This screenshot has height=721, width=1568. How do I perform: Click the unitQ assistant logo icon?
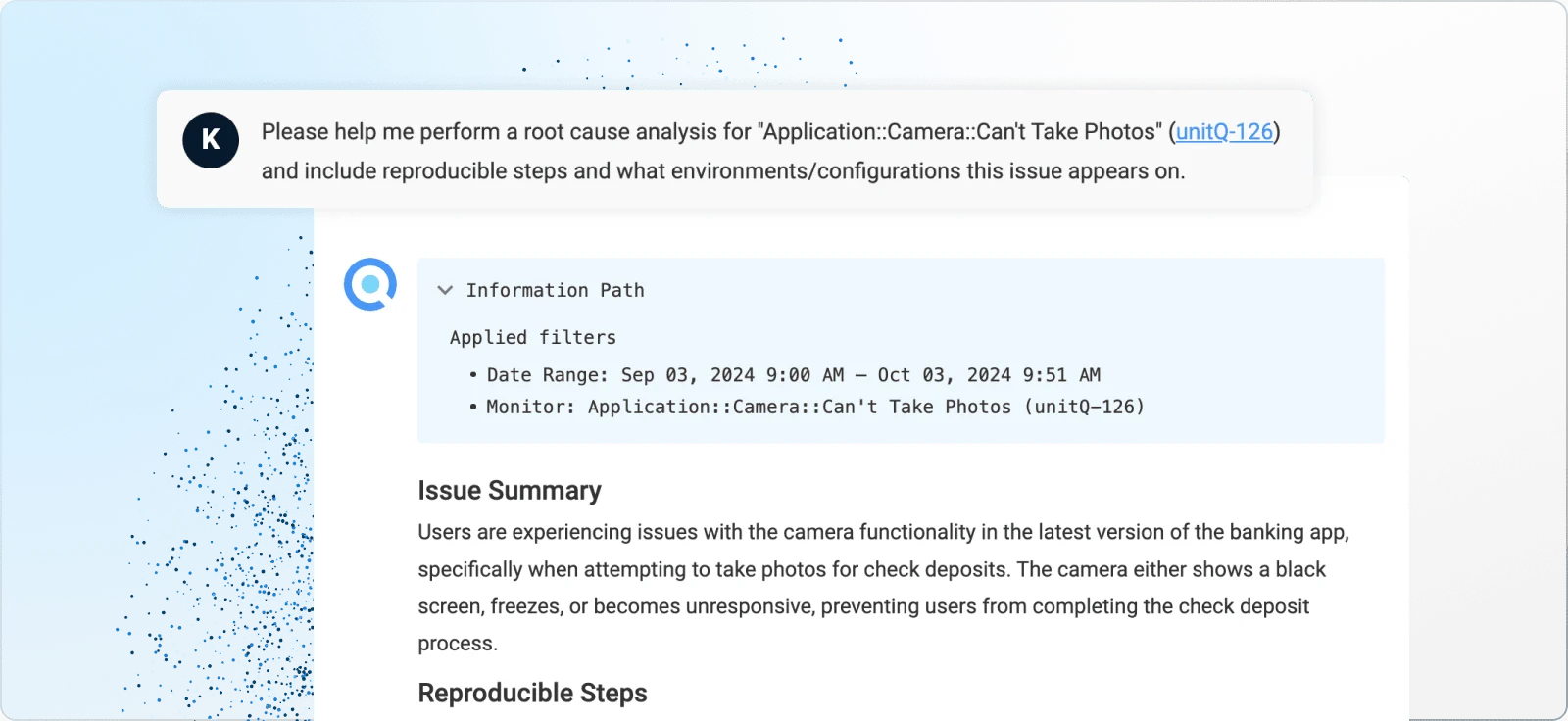click(370, 284)
